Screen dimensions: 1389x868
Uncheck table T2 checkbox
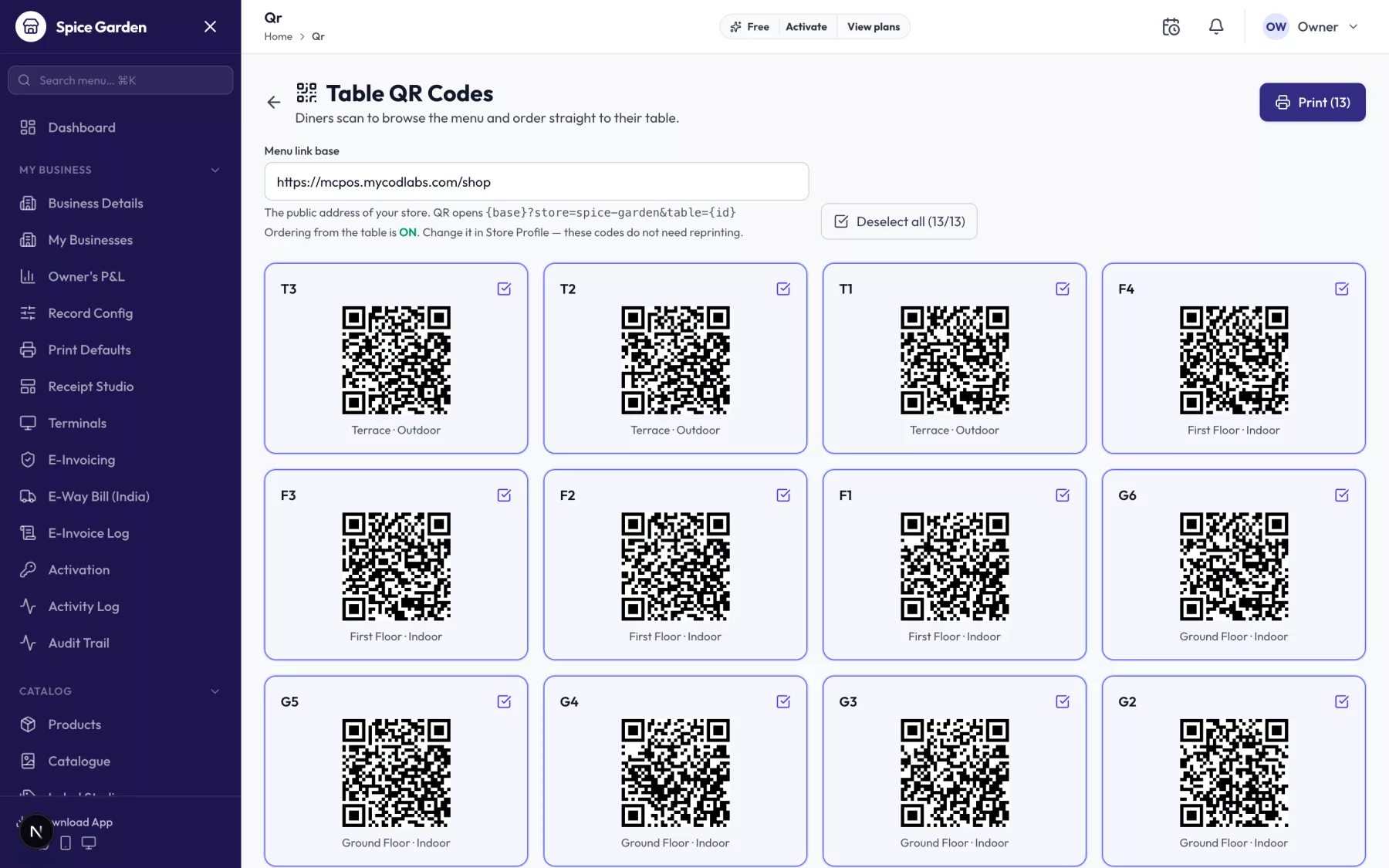[x=783, y=289]
